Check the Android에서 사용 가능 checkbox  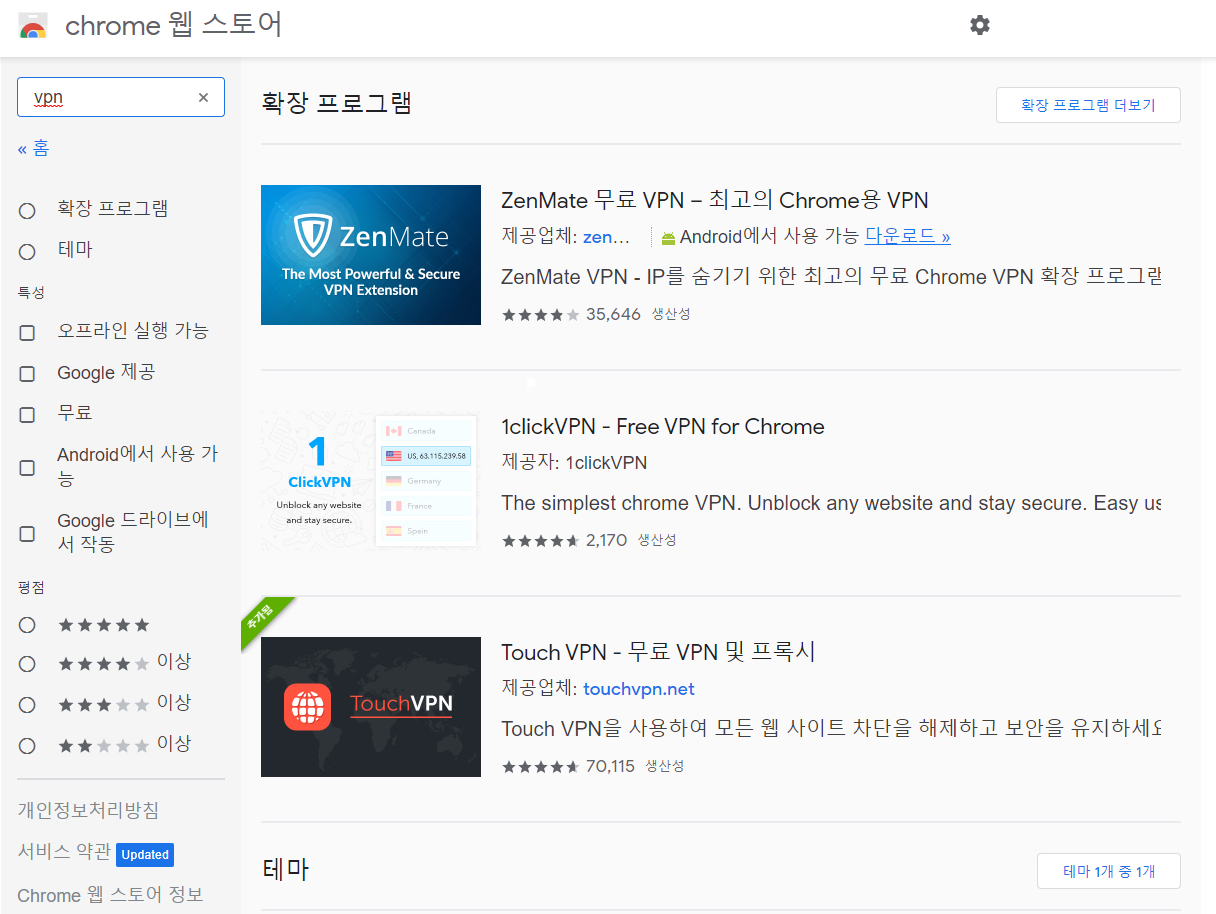tap(27, 467)
